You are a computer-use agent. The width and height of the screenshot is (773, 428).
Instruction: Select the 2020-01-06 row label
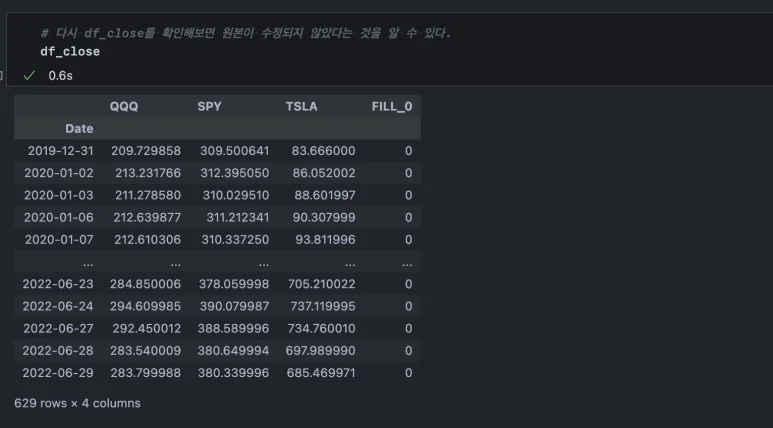click(x=57, y=218)
